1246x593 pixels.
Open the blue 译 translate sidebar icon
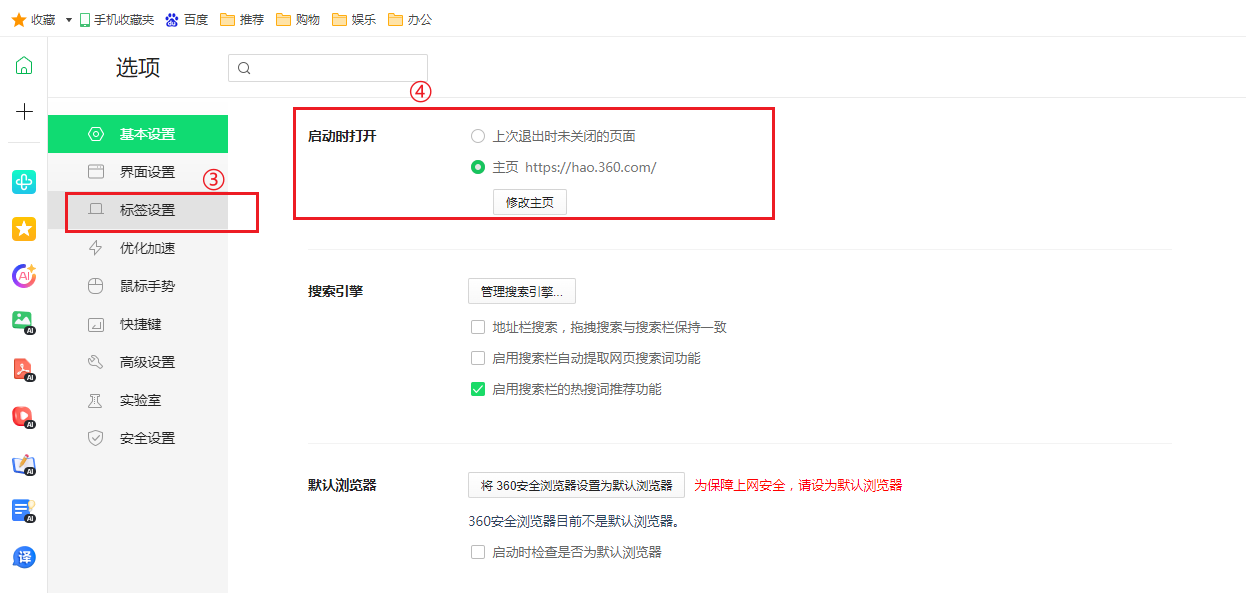23,557
